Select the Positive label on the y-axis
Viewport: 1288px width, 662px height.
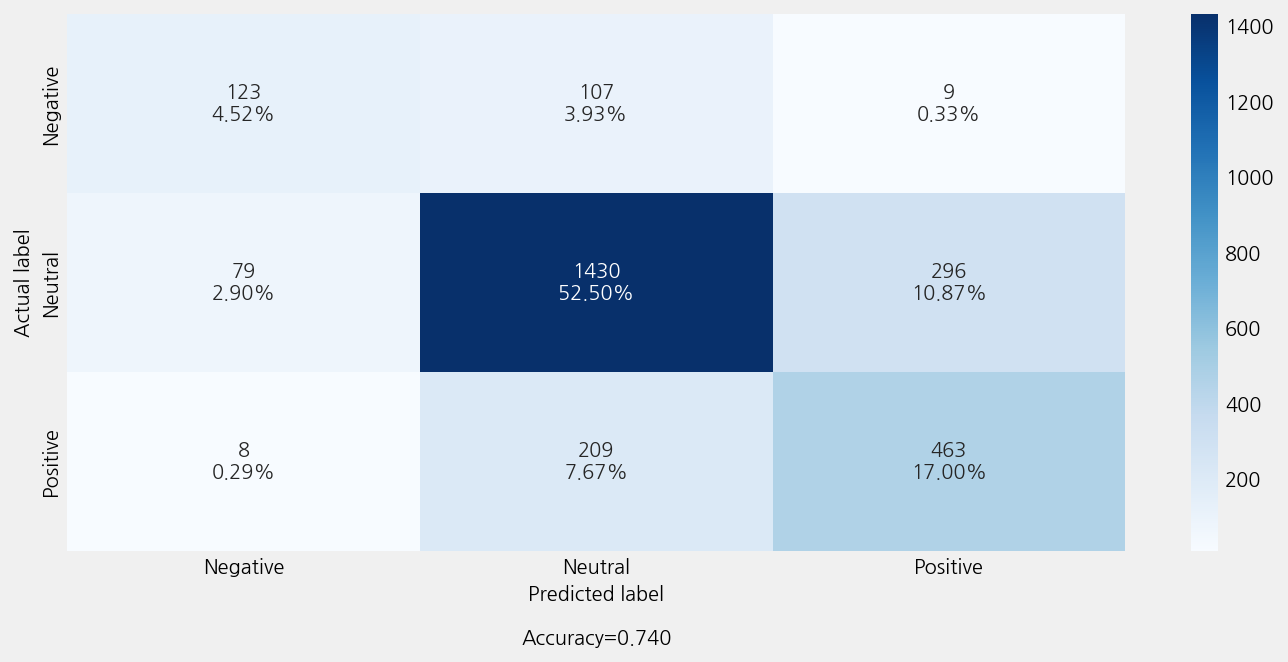coord(51,463)
